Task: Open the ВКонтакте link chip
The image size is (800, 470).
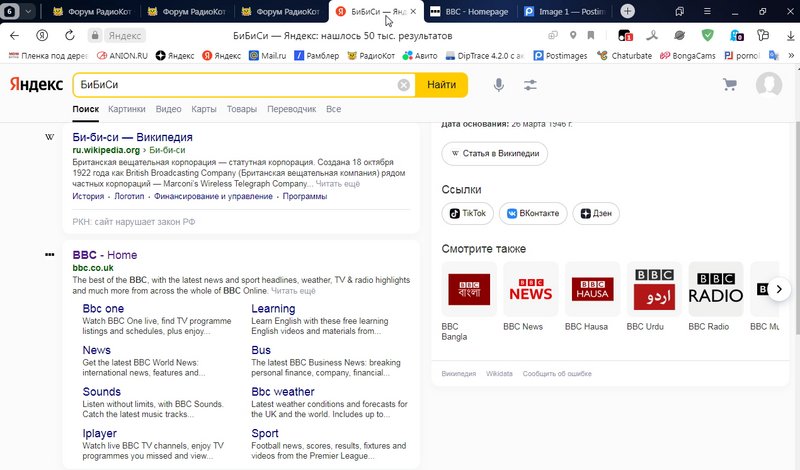Action: [x=533, y=213]
